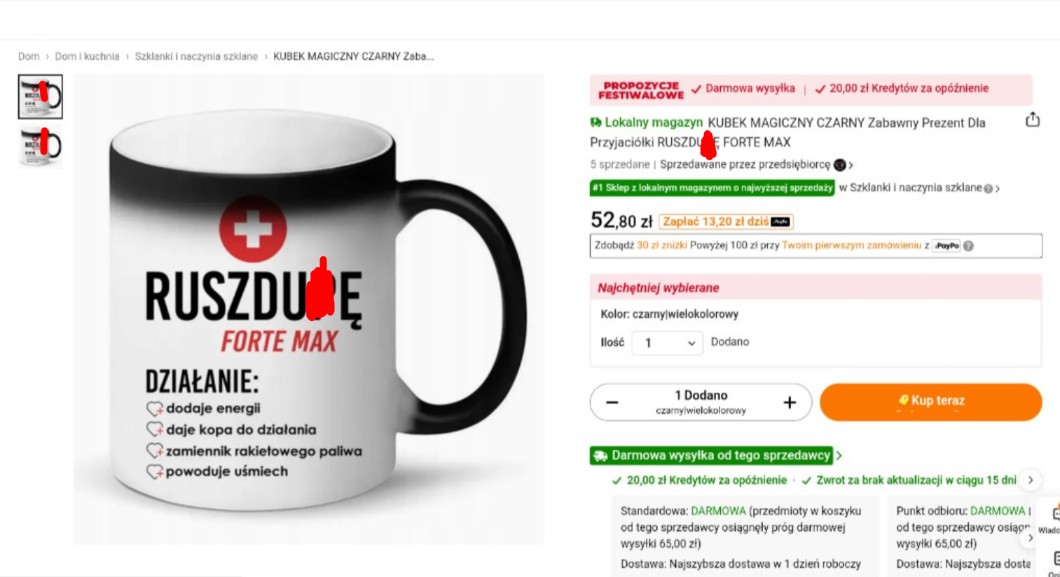
Task: Go to Szklanki i naczynia szklane breadcrumb
Action: tap(196, 56)
